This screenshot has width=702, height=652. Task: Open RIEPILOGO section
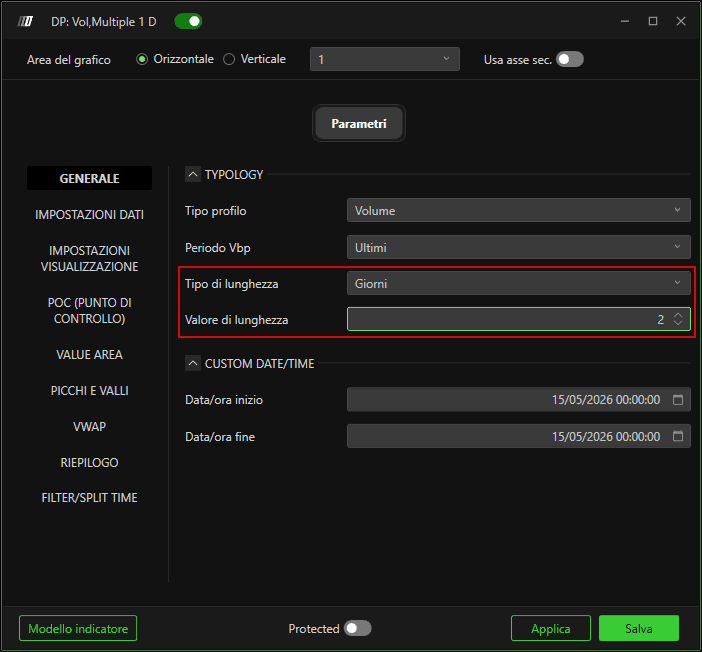(x=90, y=462)
